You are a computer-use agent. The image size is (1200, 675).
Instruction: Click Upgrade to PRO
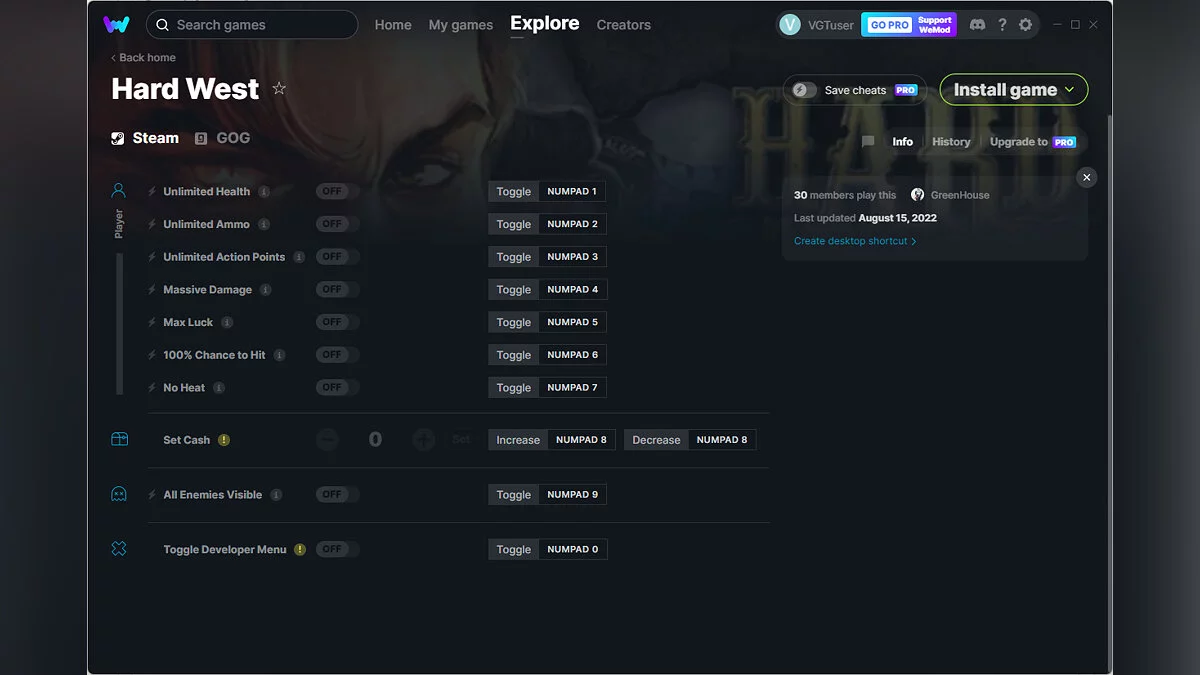click(1033, 142)
